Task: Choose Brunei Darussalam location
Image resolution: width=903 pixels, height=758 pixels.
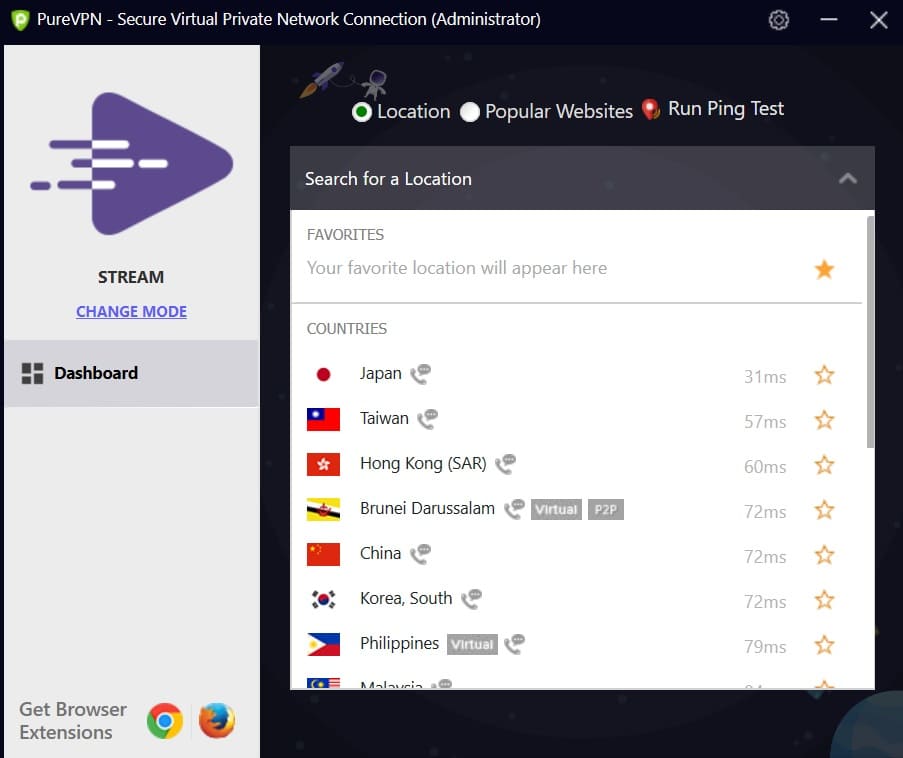Action: click(427, 509)
